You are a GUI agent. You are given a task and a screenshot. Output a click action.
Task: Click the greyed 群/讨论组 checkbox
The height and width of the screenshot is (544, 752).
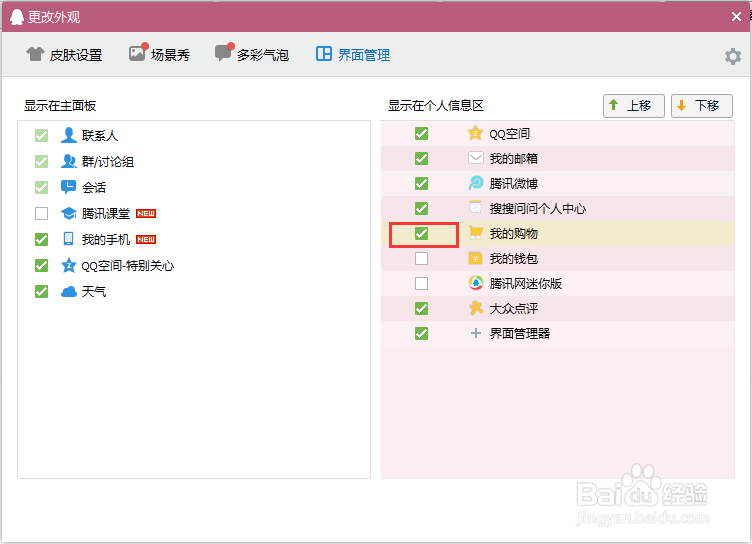42,161
